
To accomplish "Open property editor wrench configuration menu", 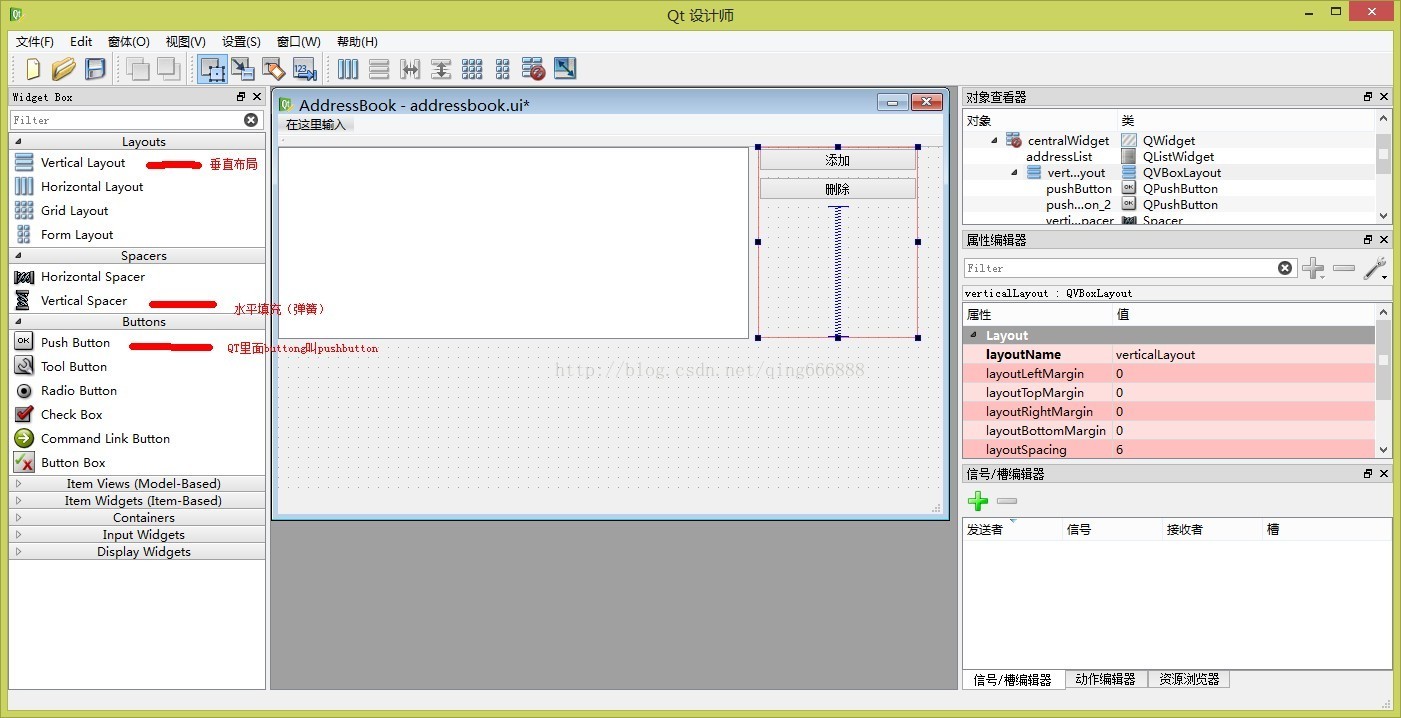I will 1375,268.
